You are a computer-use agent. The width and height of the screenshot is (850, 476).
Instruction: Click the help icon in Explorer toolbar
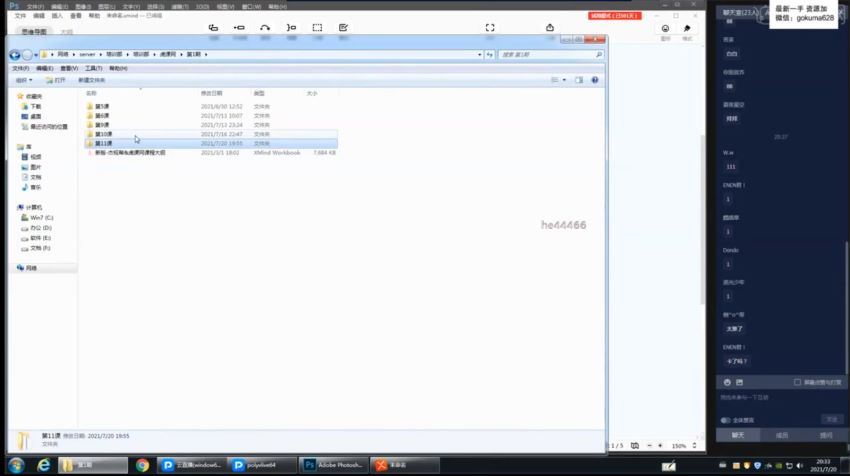(595, 80)
